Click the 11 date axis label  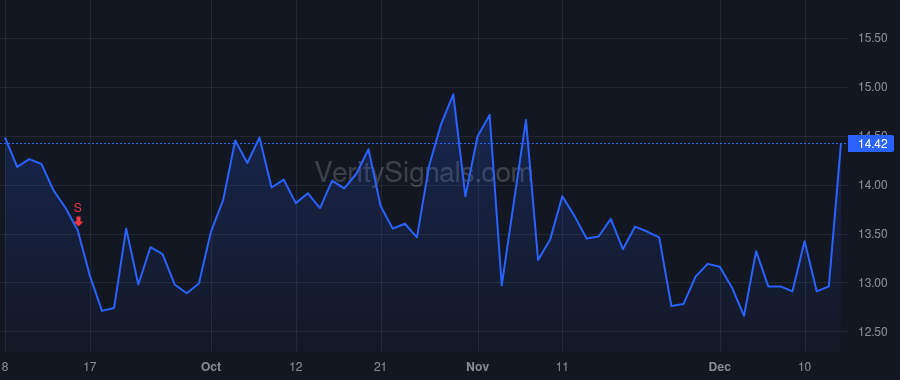562,367
